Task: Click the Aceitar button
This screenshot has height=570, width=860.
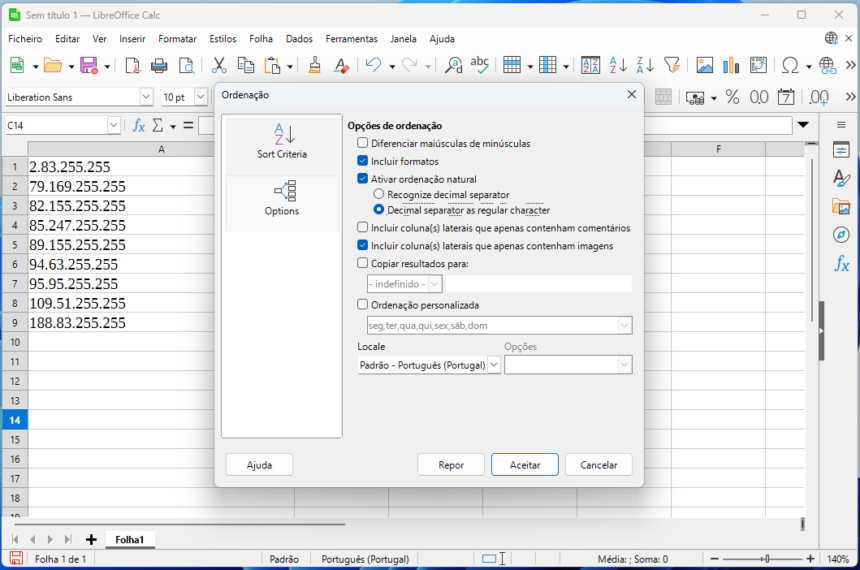Action: click(525, 465)
